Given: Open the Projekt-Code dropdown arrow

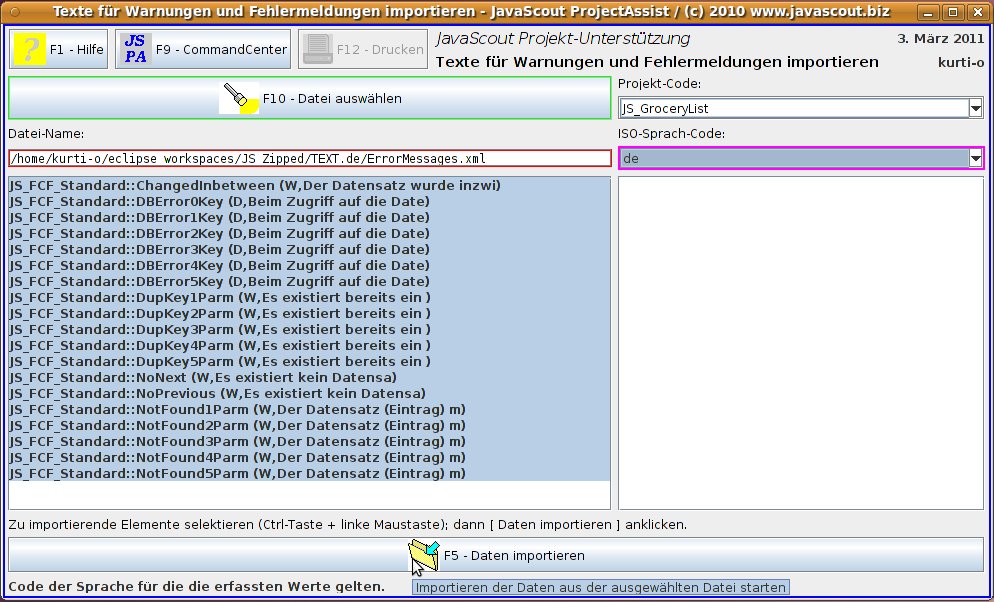Looking at the screenshot, I should (x=975, y=108).
